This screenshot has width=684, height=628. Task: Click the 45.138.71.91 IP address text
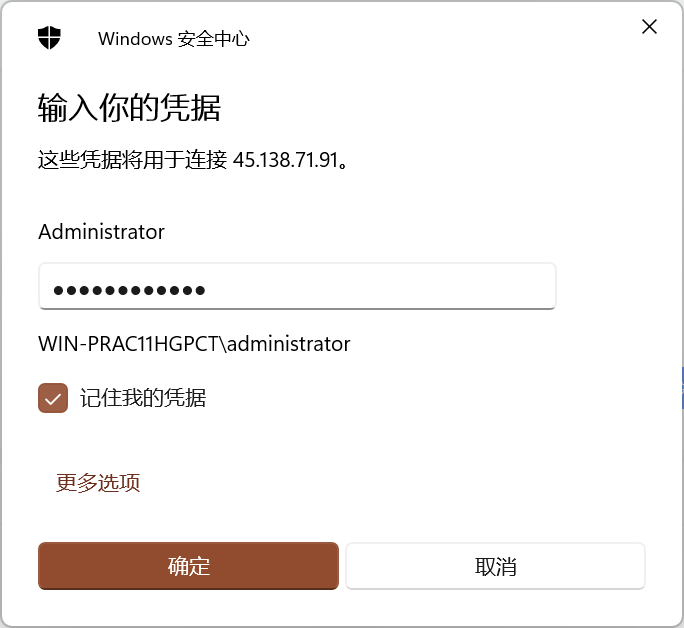285,160
